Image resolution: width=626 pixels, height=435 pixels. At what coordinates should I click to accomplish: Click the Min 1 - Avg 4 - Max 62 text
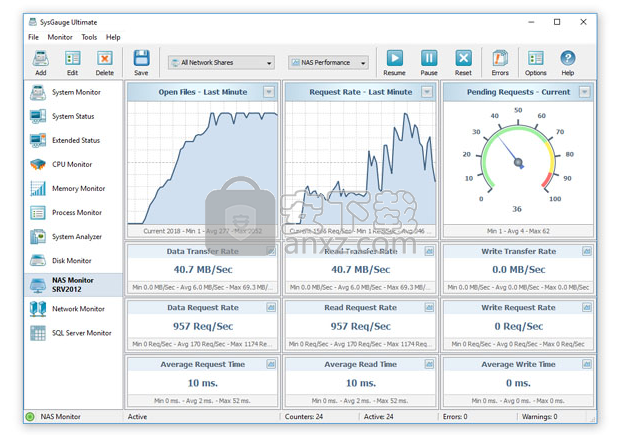pos(518,231)
